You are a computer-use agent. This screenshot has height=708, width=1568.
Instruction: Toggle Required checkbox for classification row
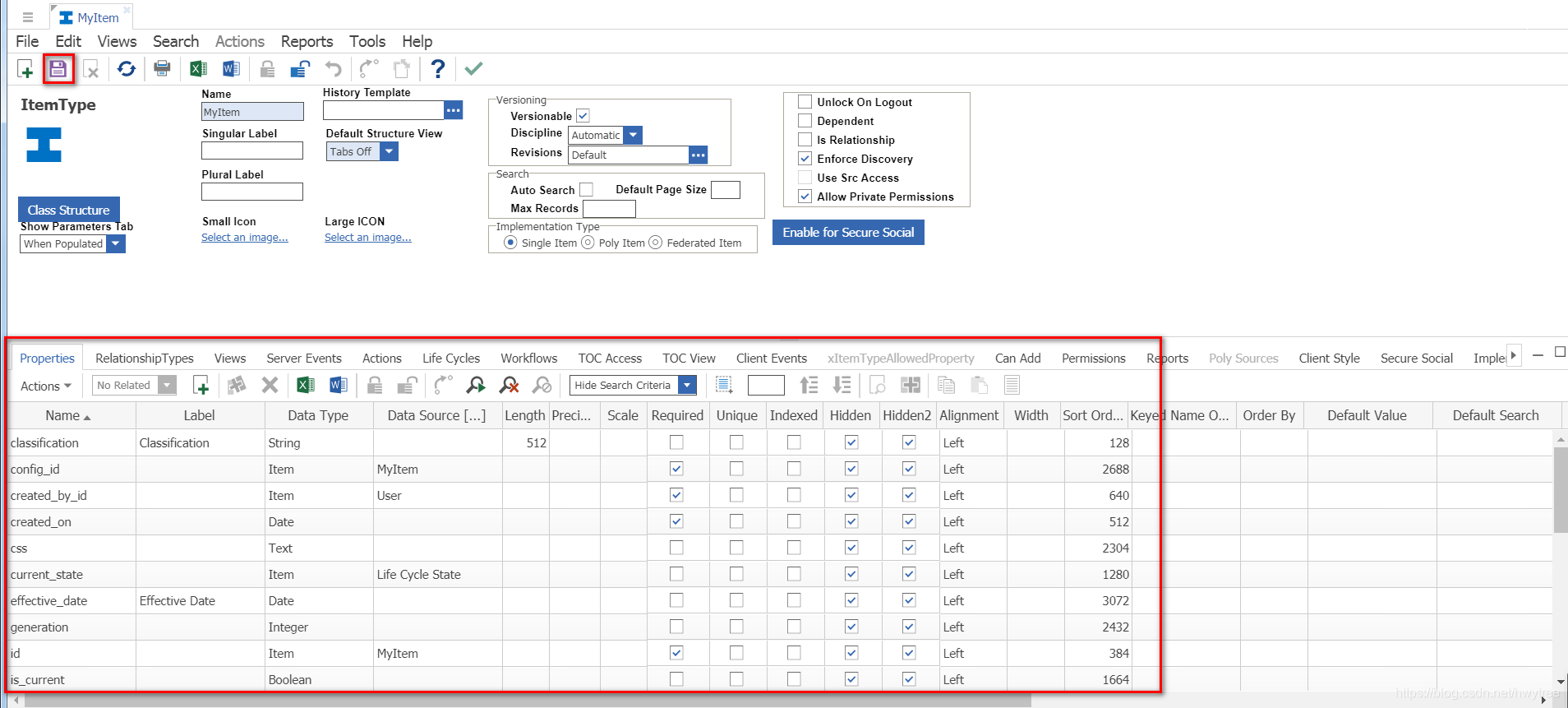[x=676, y=442]
